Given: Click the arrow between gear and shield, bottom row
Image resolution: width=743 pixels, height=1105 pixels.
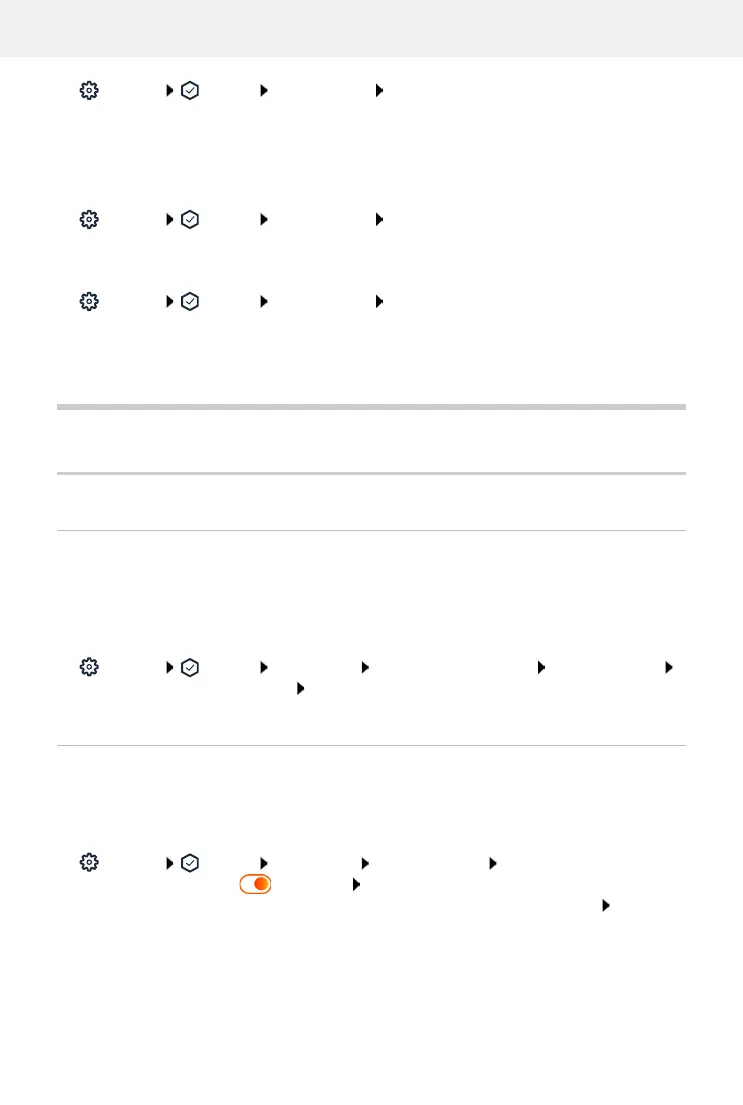Looking at the screenshot, I should (170, 861).
